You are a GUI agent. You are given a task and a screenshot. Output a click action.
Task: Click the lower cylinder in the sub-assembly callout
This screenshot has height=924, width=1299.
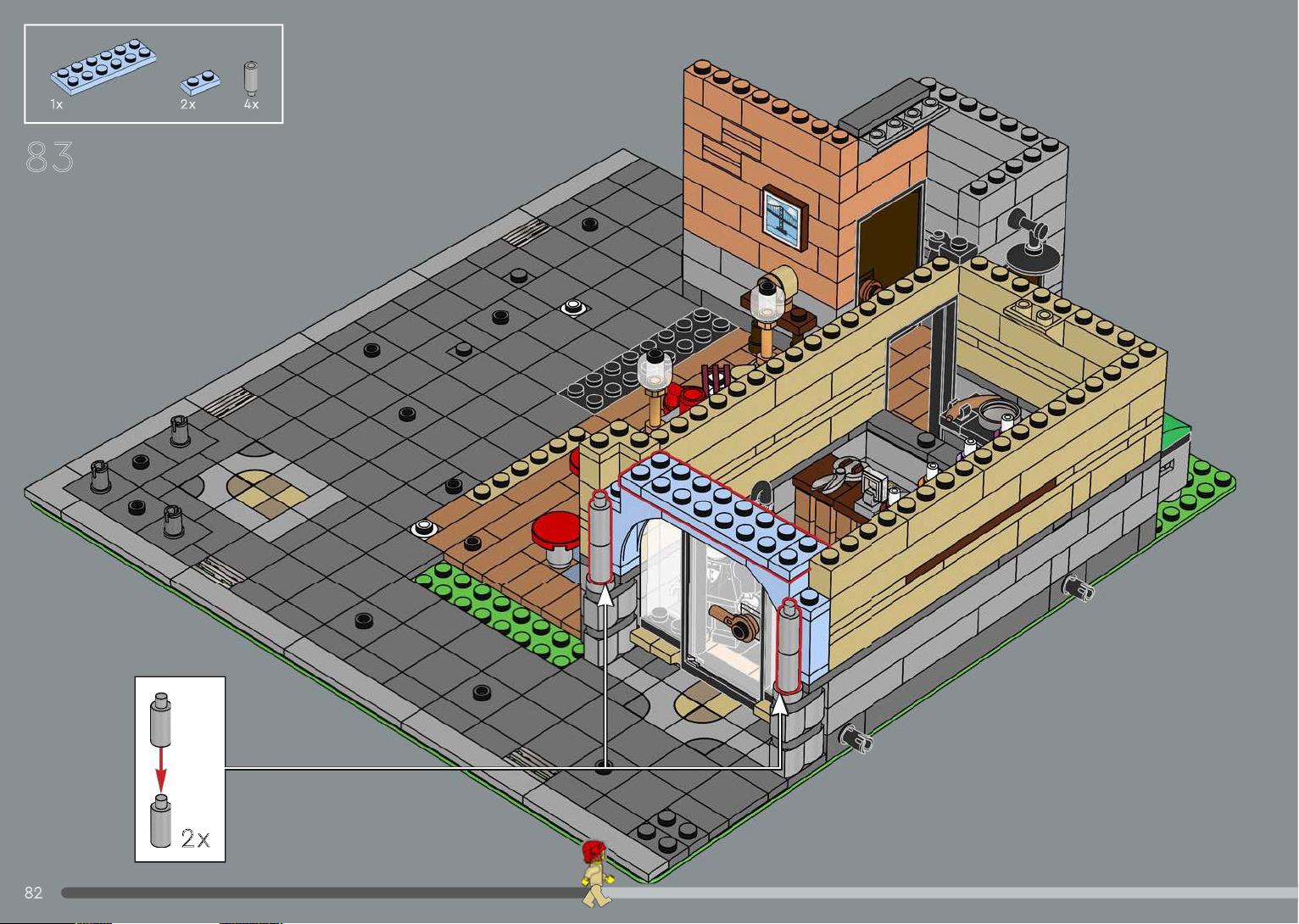(x=161, y=821)
